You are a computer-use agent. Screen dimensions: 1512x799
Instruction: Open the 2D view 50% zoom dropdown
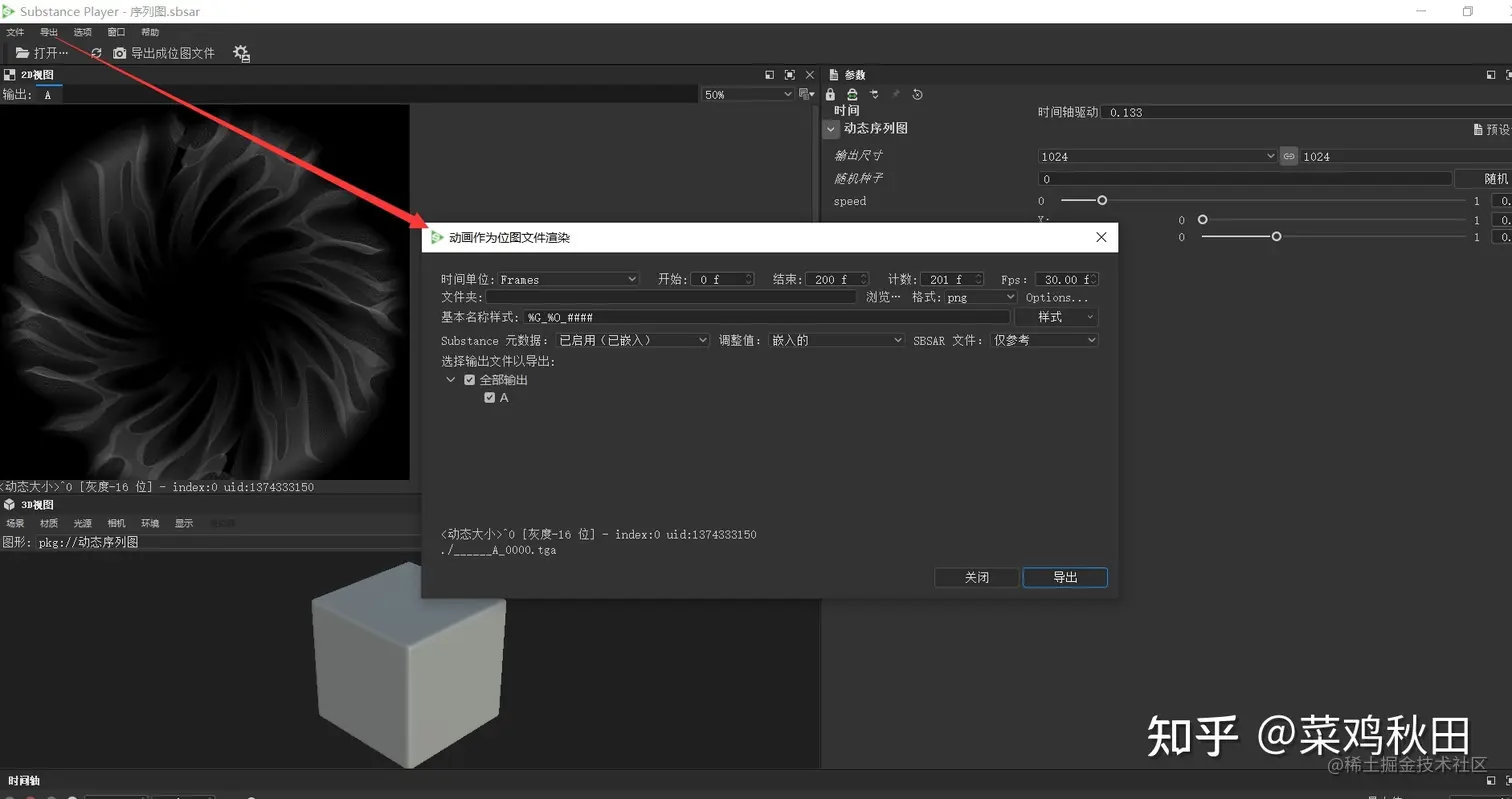coord(747,95)
